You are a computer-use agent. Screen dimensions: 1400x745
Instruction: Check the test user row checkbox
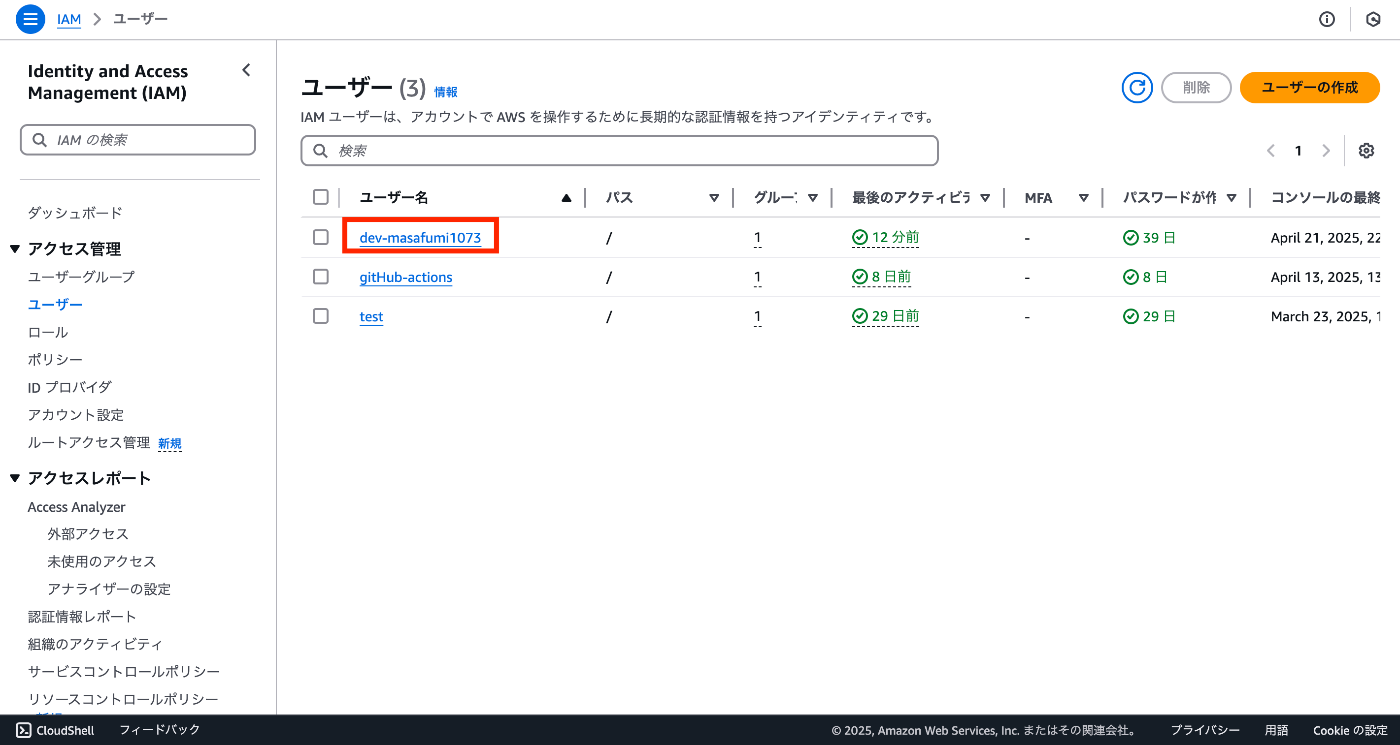(x=321, y=316)
